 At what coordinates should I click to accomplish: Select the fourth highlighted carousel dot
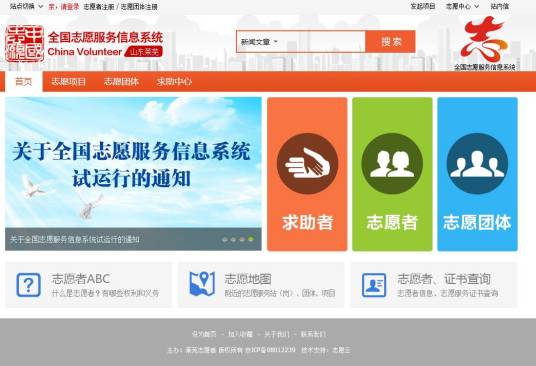(x=251, y=239)
